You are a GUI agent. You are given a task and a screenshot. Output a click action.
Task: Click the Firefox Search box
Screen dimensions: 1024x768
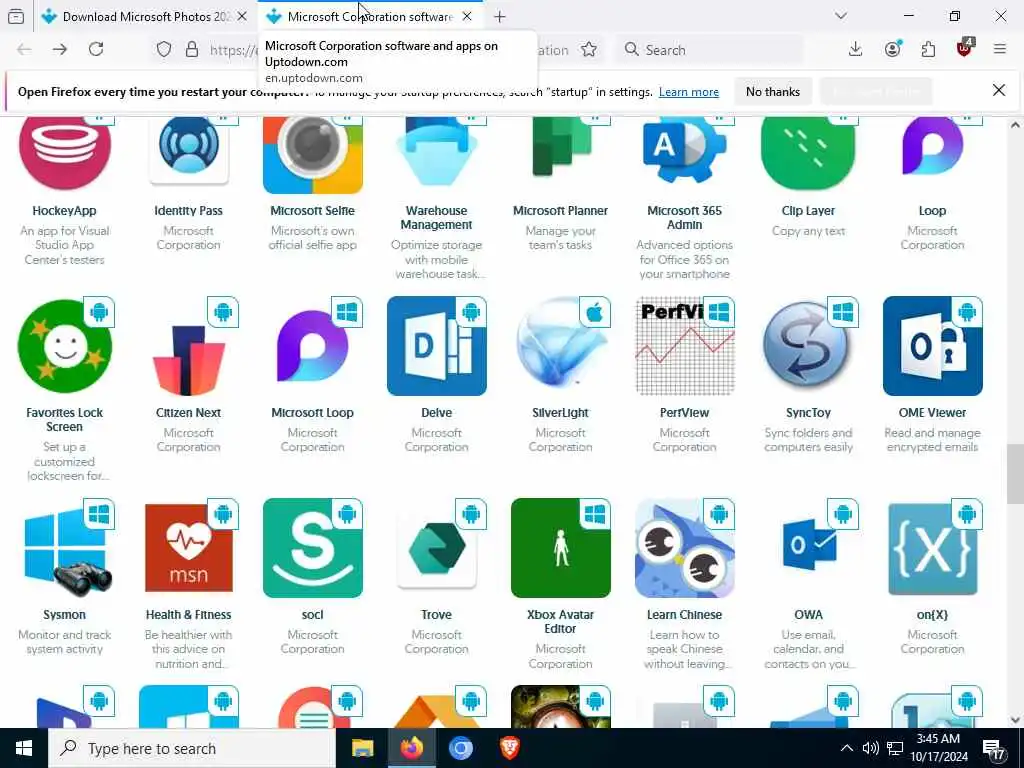click(709, 50)
